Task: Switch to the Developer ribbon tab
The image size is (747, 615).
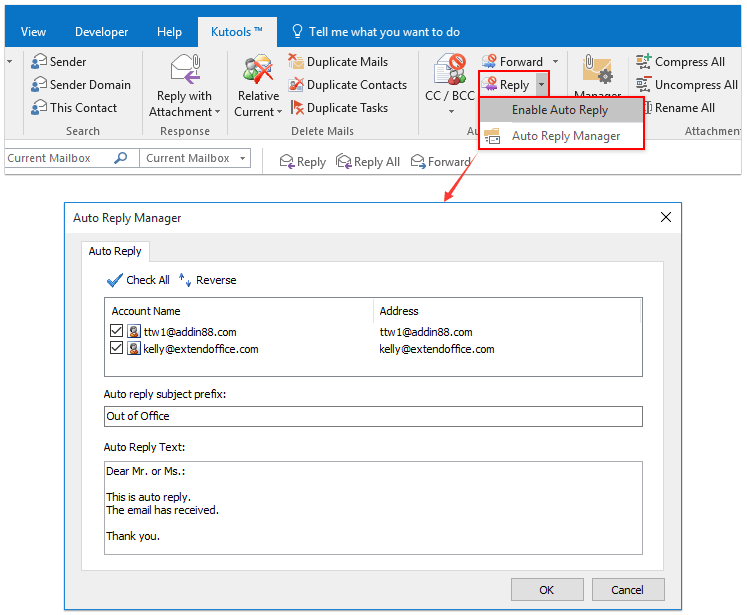Action: [x=101, y=32]
